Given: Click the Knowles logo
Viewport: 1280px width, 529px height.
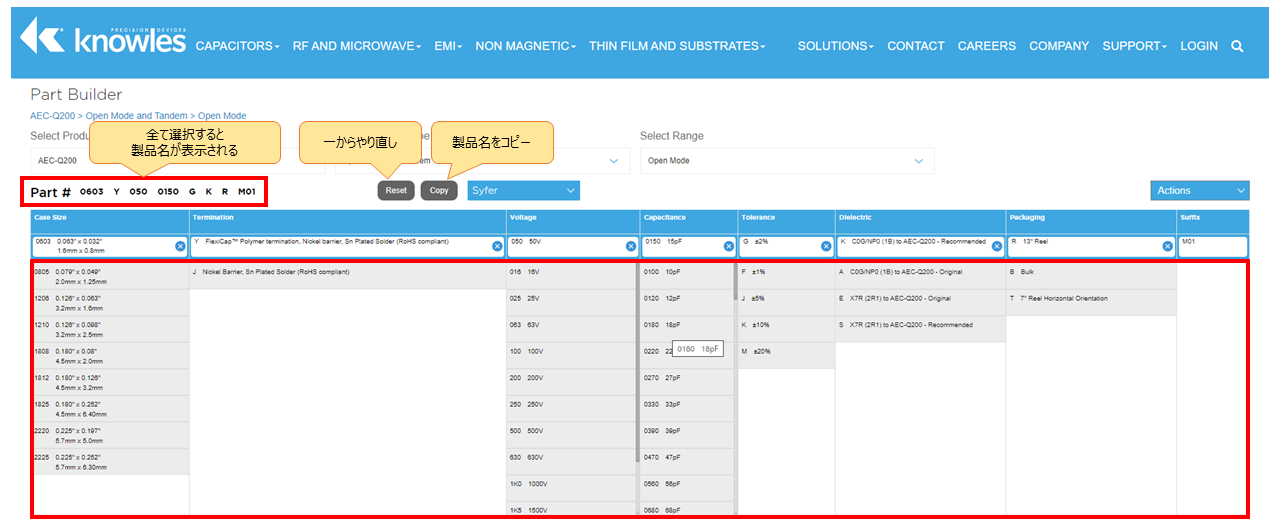Looking at the screenshot, I should point(103,37).
